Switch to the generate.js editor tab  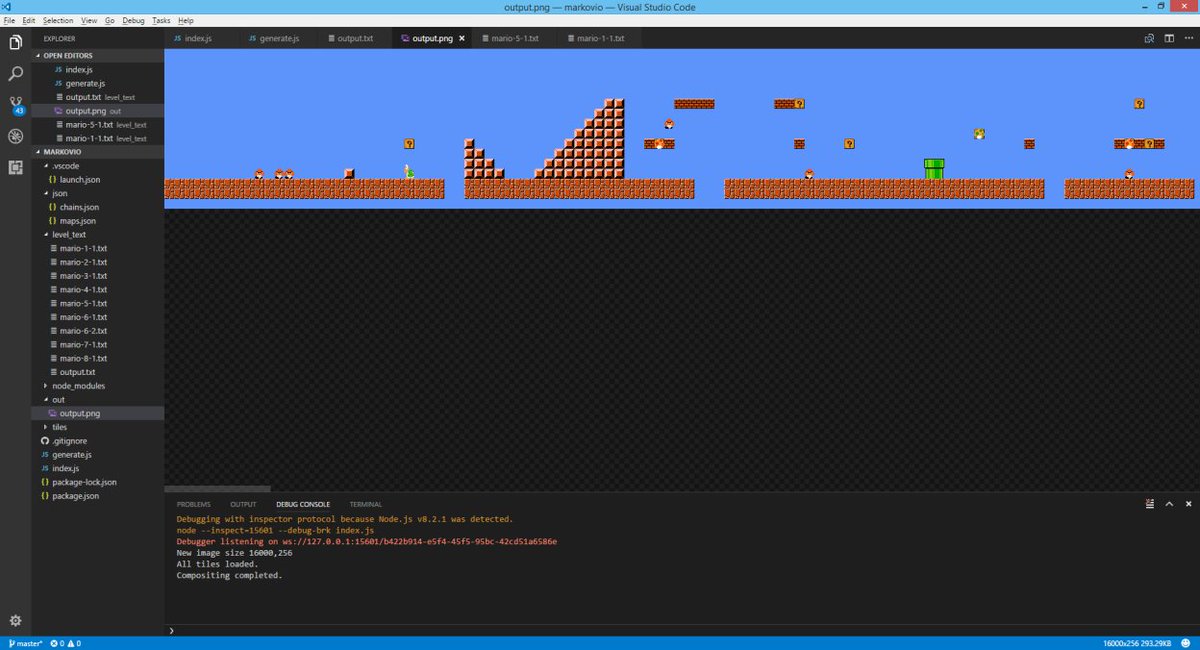(x=279, y=39)
